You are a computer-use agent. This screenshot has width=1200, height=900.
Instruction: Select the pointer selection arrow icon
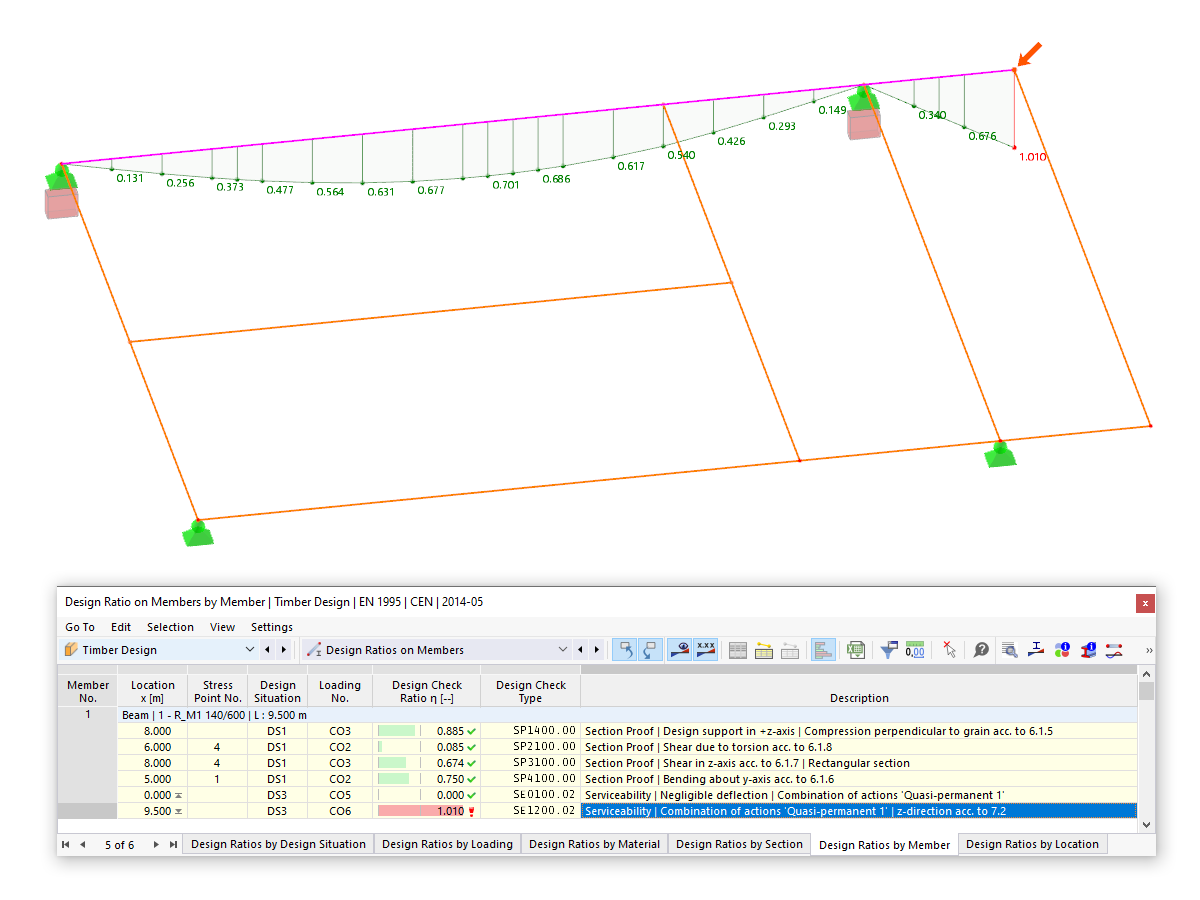tap(949, 650)
